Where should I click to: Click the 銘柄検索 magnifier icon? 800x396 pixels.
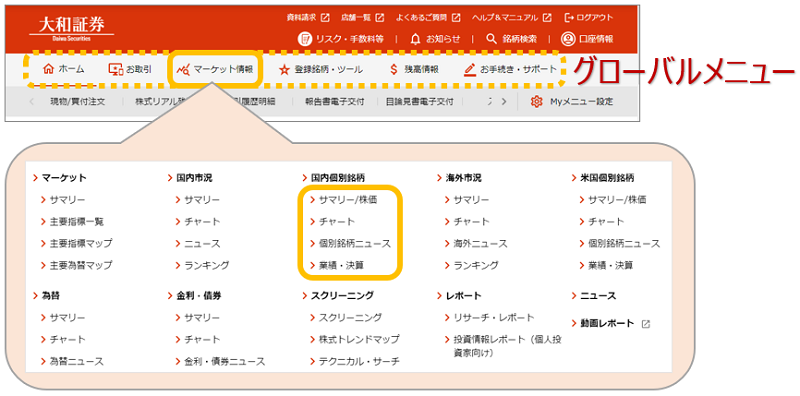coord(491,39)
